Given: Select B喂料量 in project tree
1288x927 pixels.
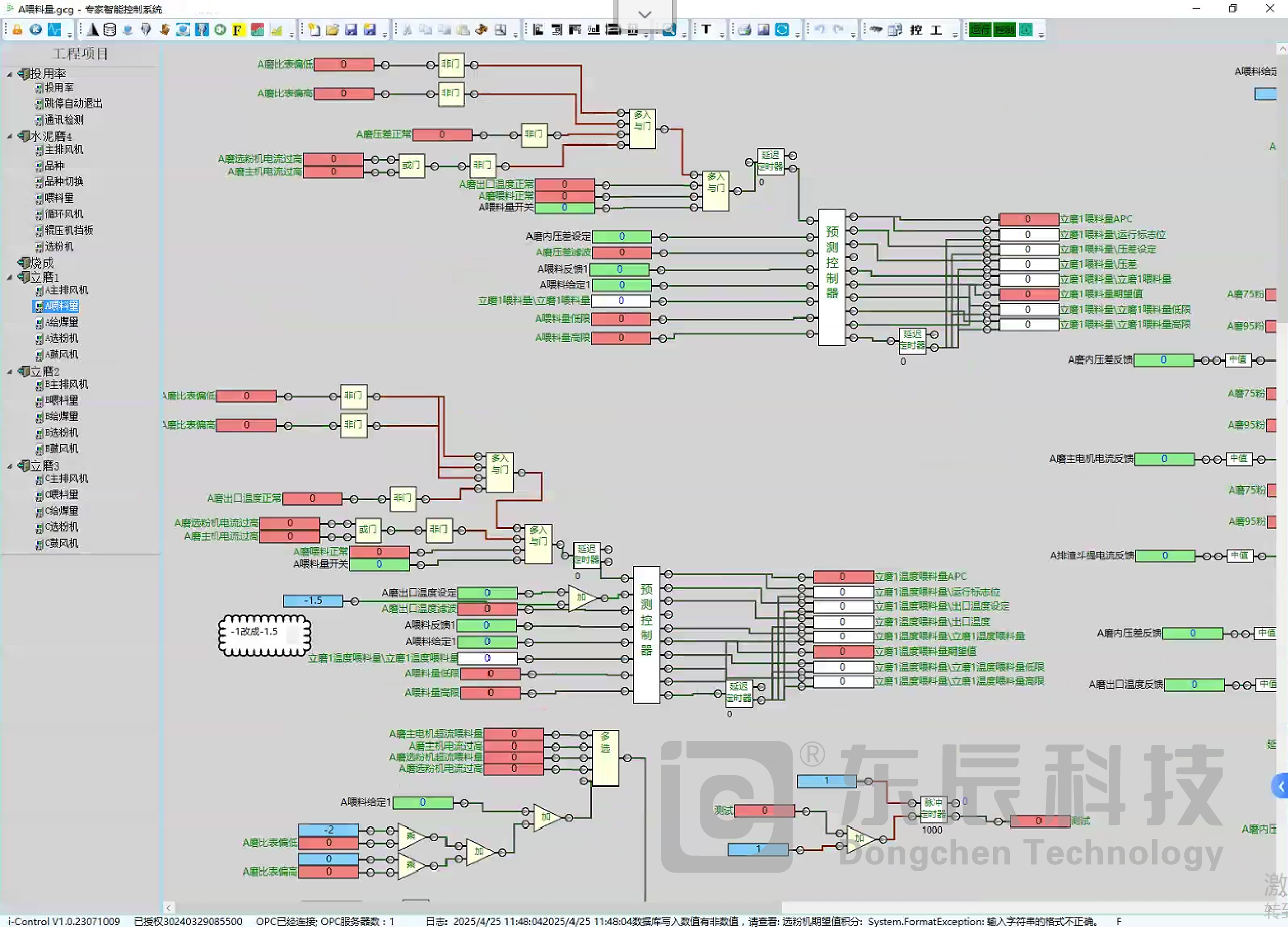Looking at the screenshot, I should pyautogui.click(x=61, y=400).
